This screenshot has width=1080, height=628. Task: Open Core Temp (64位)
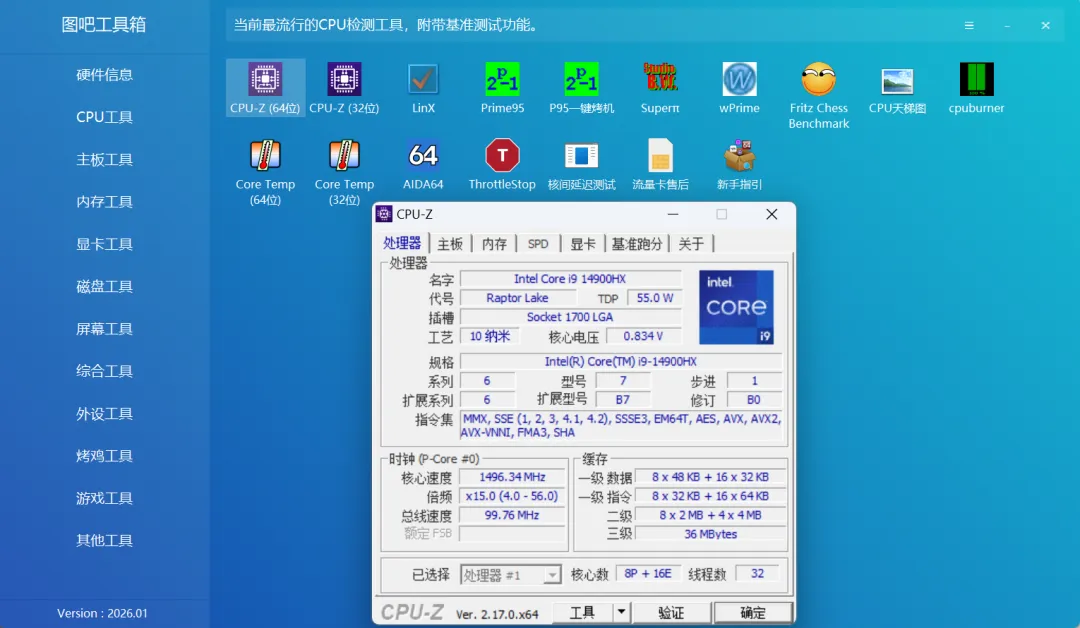tap(265, 171)
